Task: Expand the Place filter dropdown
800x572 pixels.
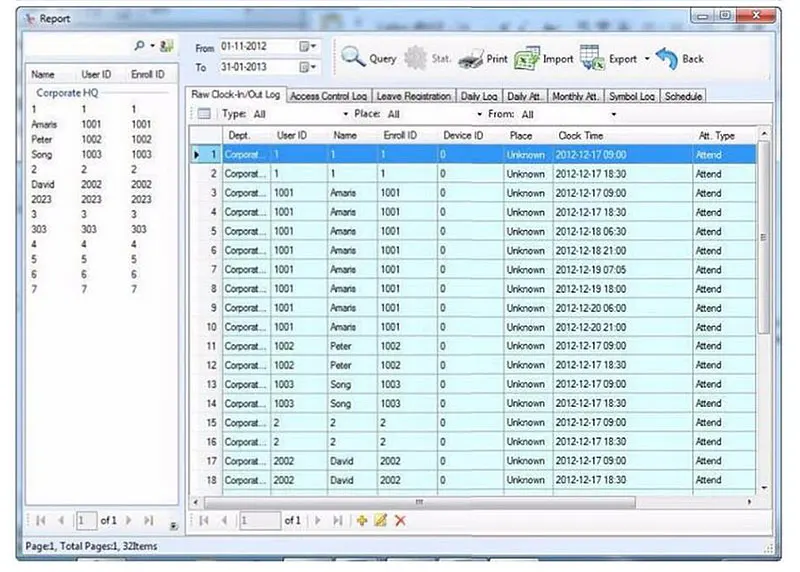Action: (x=479, y=114)
